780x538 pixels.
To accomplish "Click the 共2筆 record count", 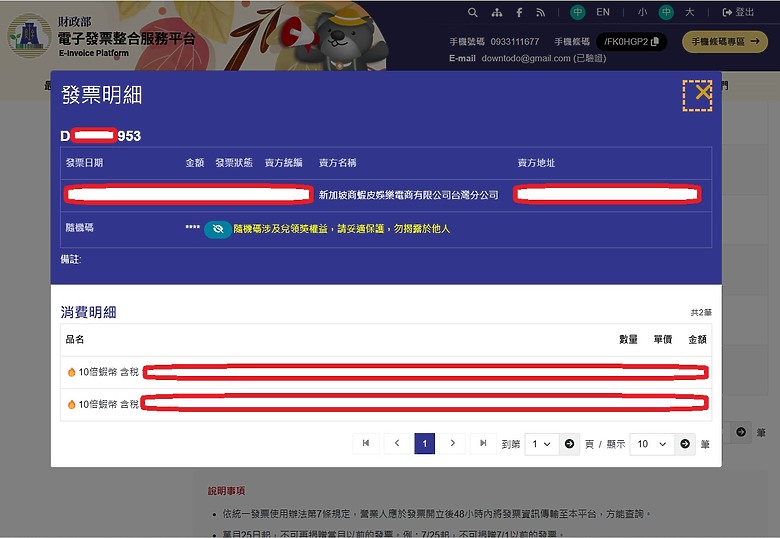I will 701,312.
